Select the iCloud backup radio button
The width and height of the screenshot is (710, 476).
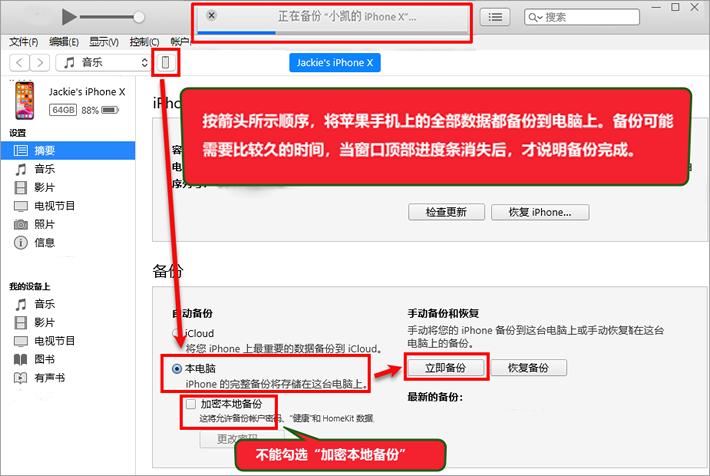click(177, 333)
